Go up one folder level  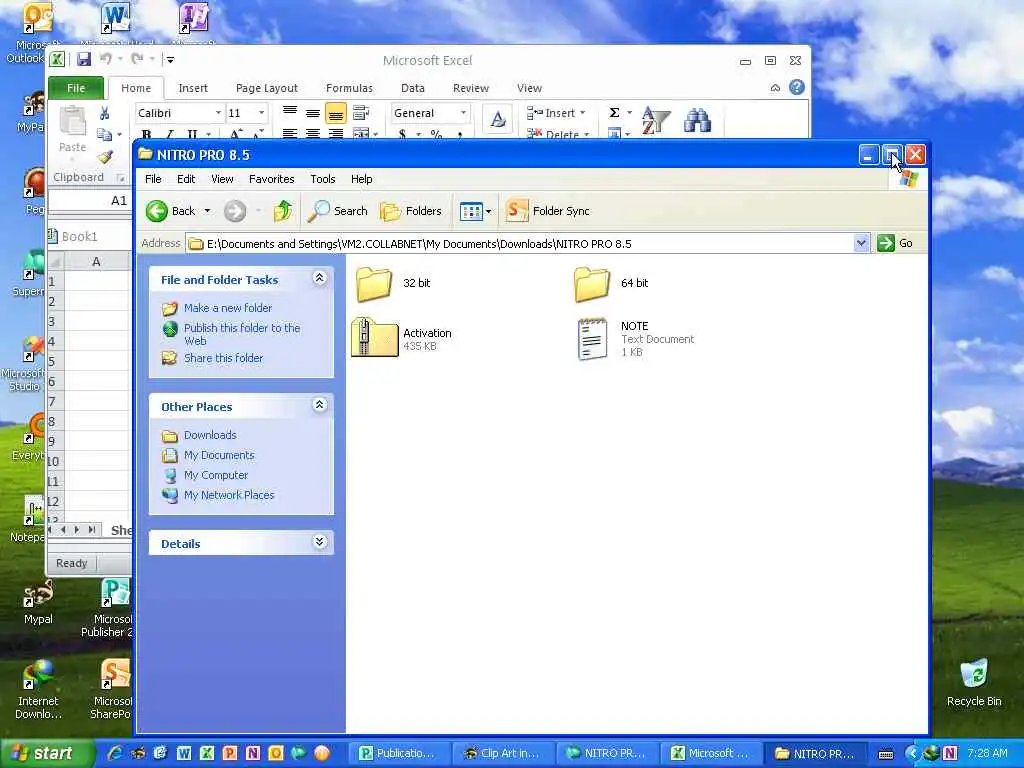tap(283, 211)
